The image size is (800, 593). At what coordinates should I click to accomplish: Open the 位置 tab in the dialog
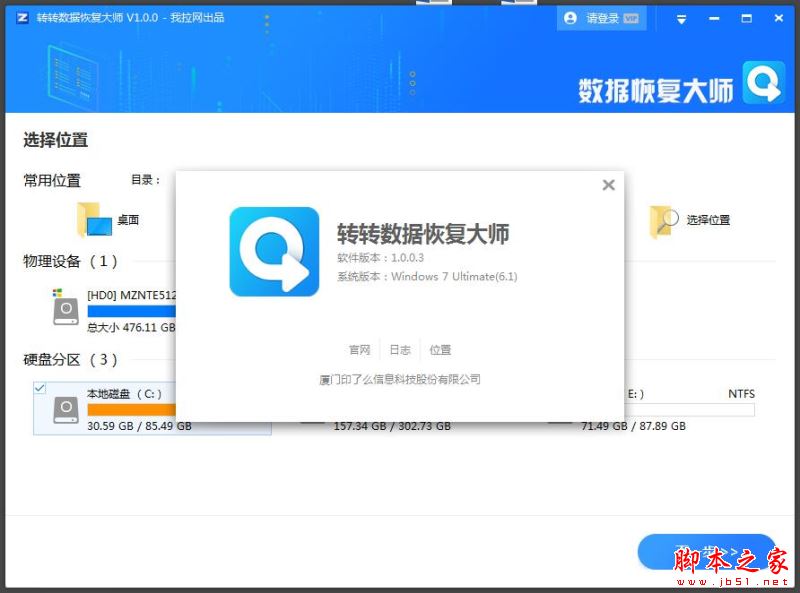(x=440, y=349)
